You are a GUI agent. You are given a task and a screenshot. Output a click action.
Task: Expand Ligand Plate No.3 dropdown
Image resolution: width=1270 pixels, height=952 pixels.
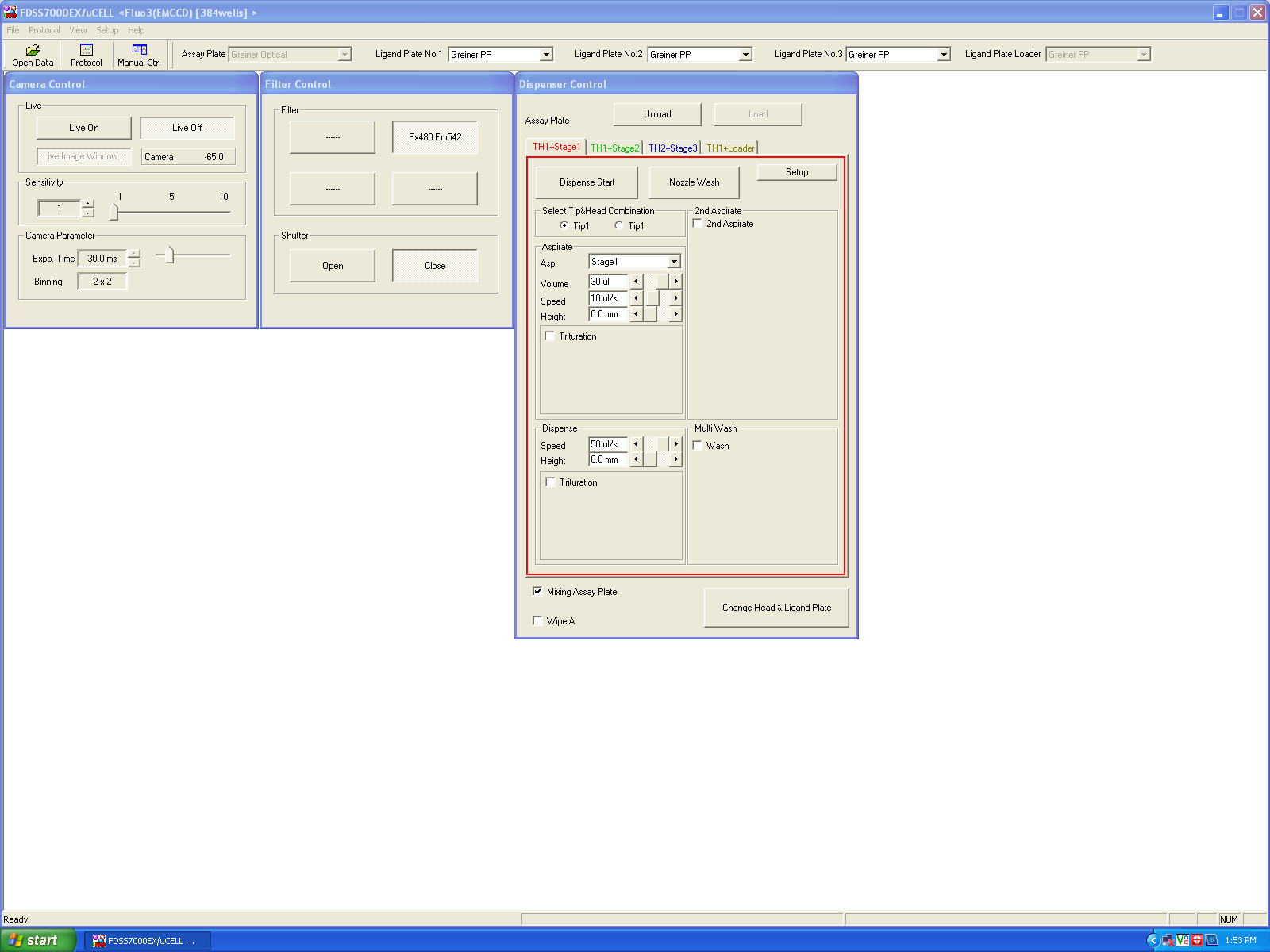944,55
